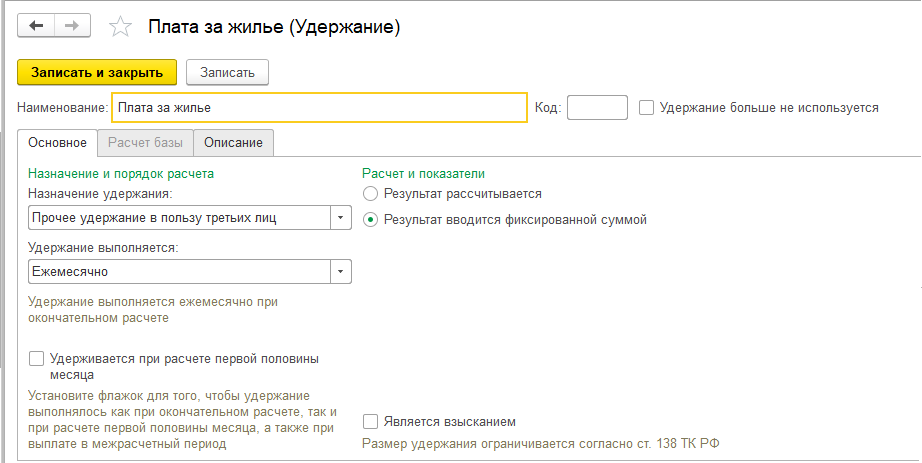The image size is (922, 463).
Task: Add form to favorites with star icon
Action: [120, 27]
